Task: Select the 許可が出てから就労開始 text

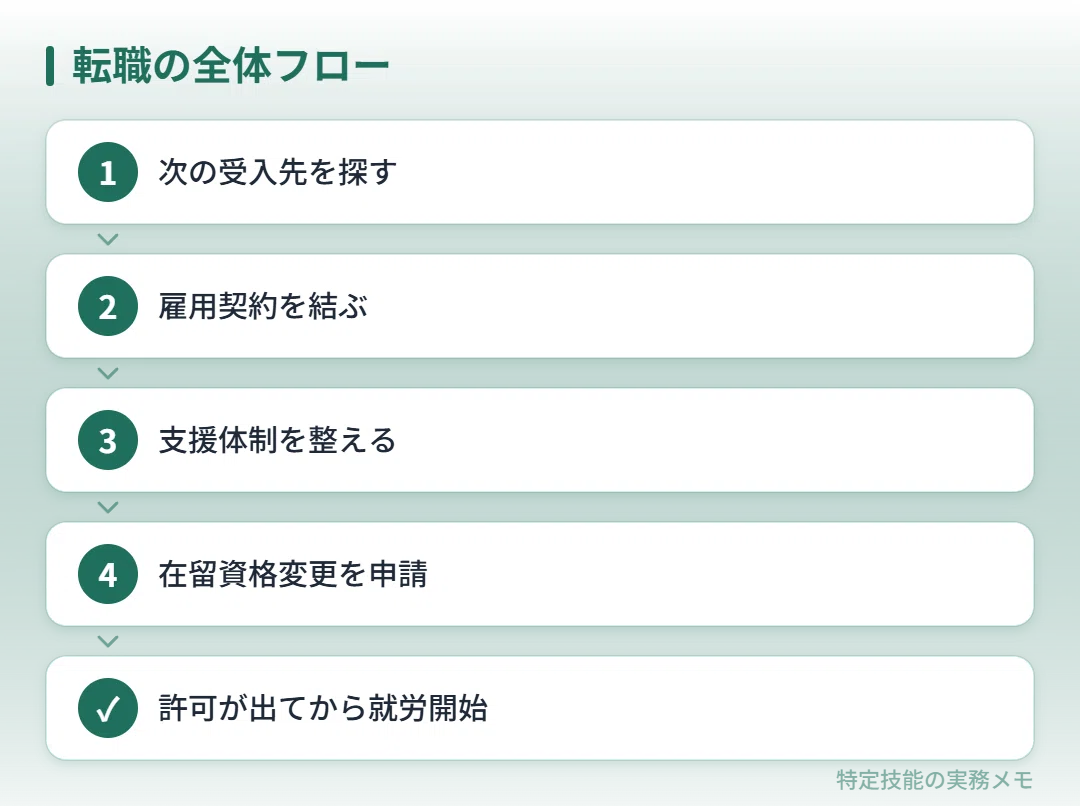Action: [x=323, y=708]
